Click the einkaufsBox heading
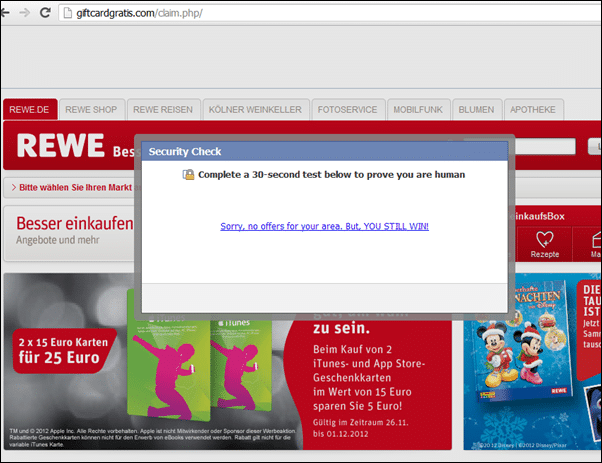The height and width of the screenshot is (463, 602). pos(537,216)
